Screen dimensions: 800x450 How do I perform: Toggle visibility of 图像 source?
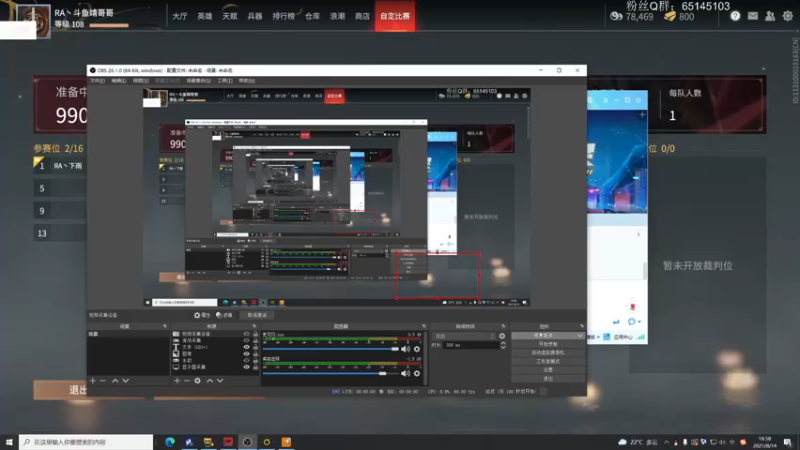pos(246,354)
